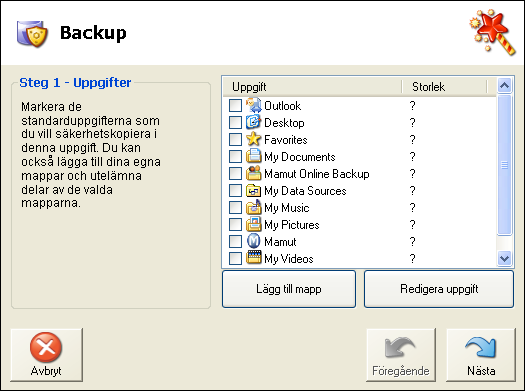This screenshot has height=391, width=525.
Task: Click the My Videos film icon
Action: coord(254,258)
